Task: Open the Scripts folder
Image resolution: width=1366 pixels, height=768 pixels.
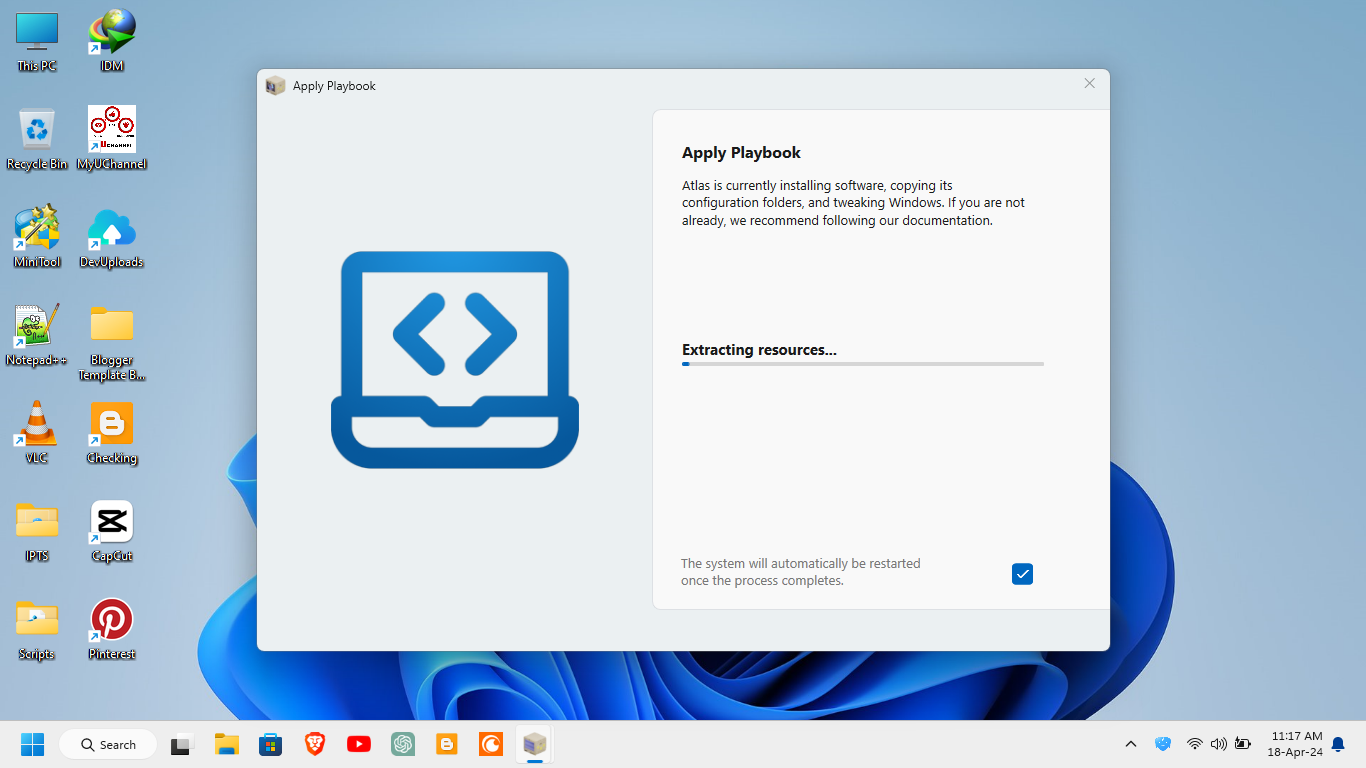Action: (x=37, y=629)
